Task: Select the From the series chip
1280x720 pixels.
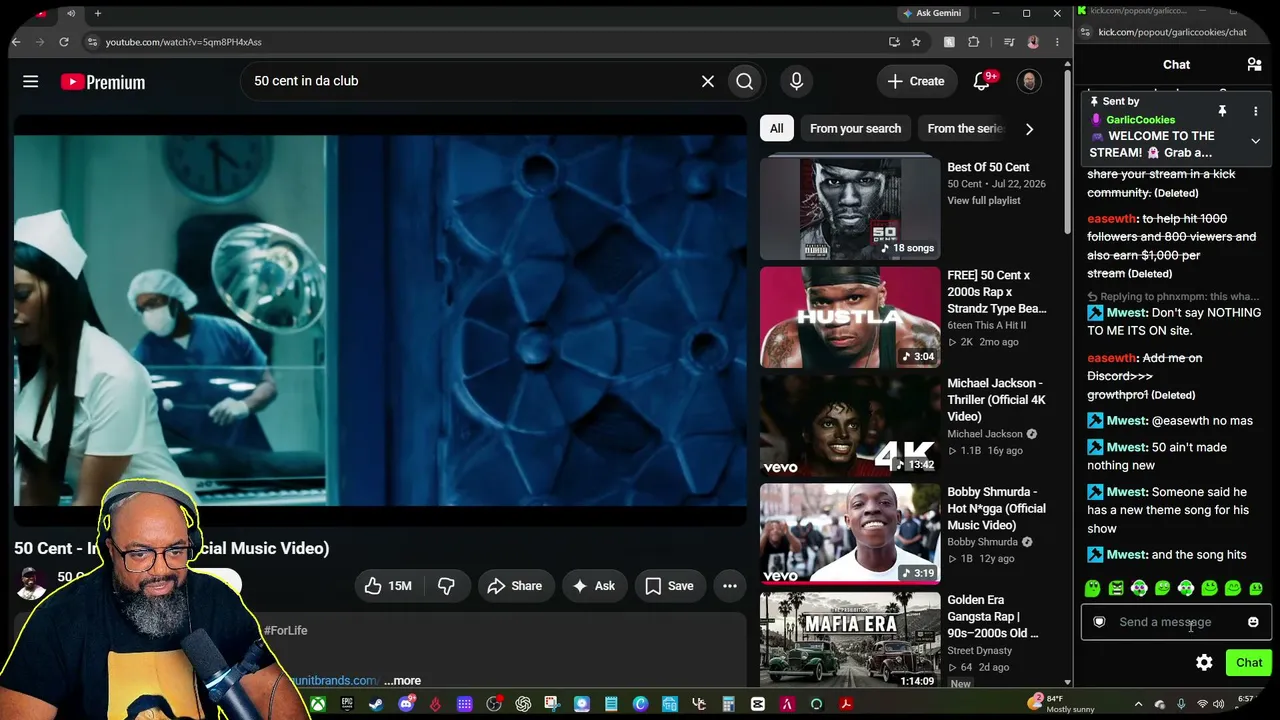Action: (x=961, y=128)
